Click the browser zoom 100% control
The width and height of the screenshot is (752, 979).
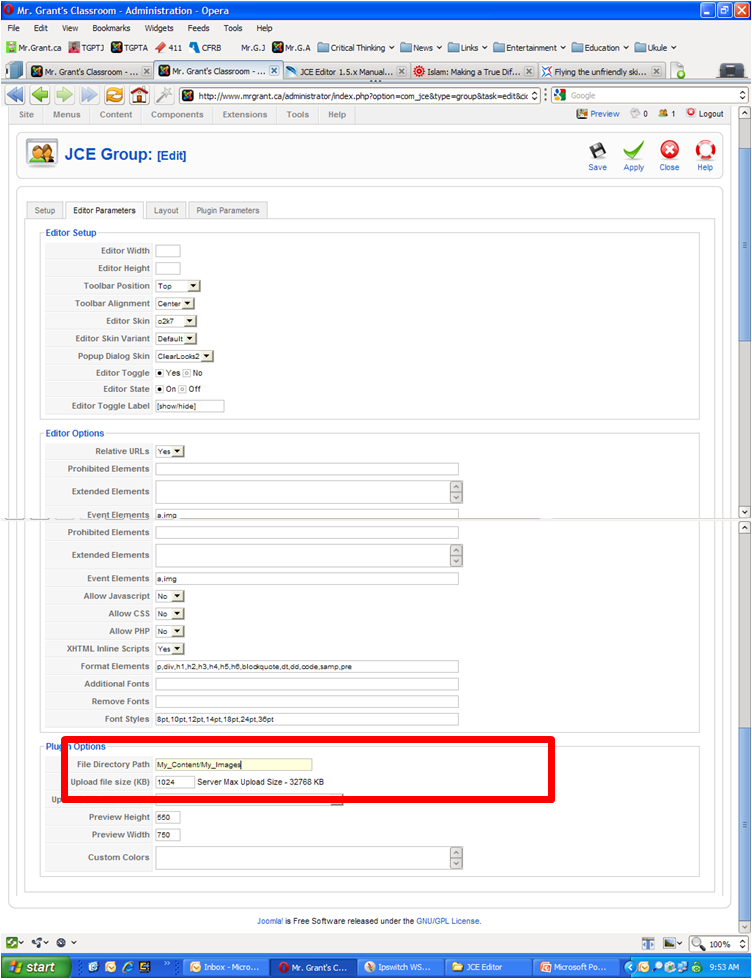pos(718,944)
